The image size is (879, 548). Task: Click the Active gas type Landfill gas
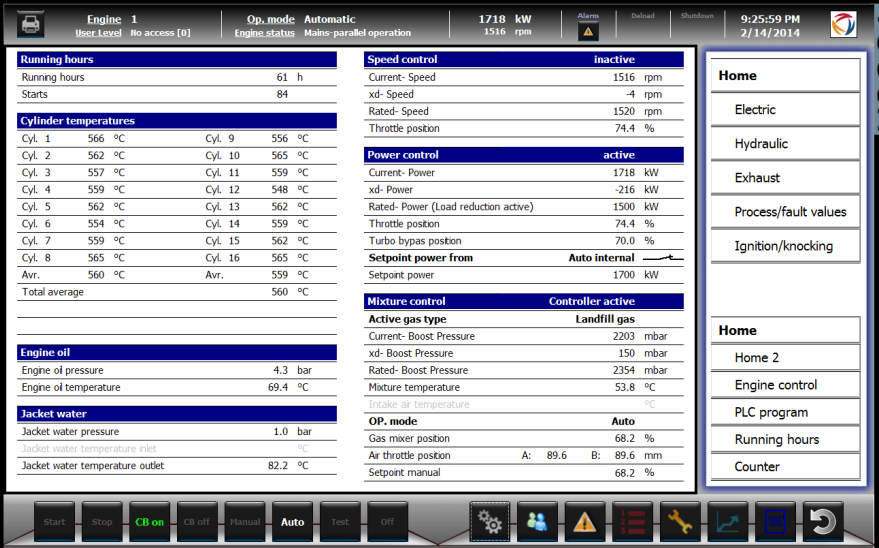(605, 319)
